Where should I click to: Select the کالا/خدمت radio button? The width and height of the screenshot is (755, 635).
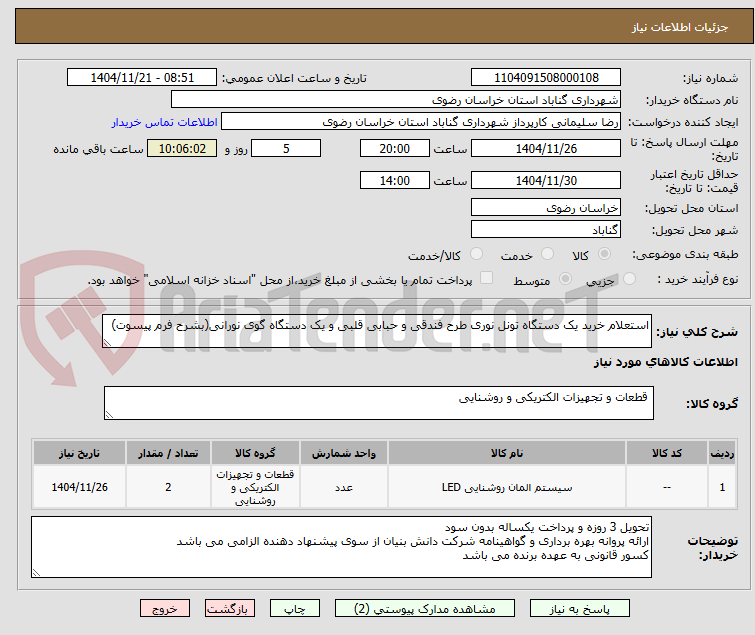click(476, 254)
